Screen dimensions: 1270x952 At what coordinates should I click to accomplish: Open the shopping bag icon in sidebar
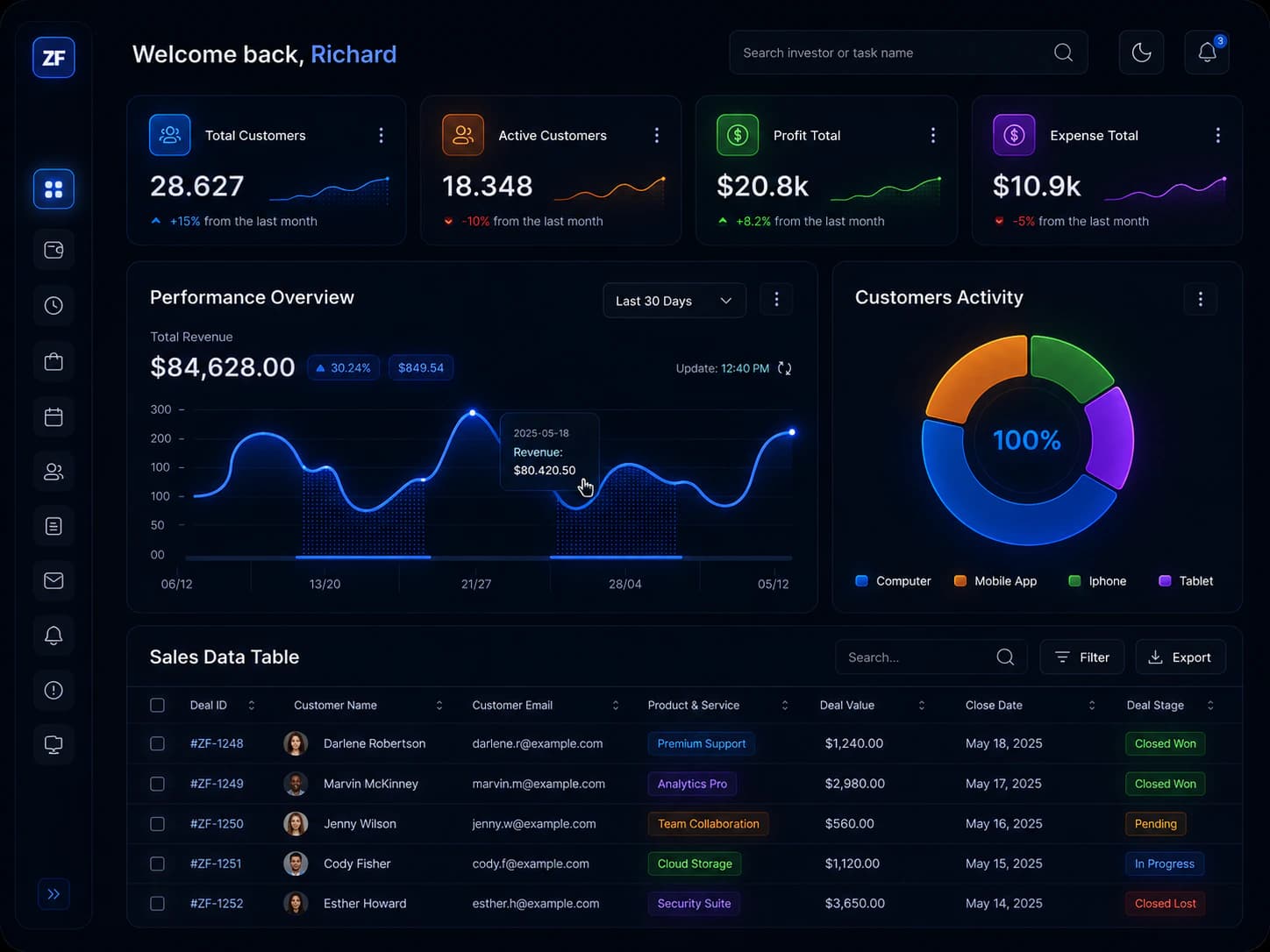[x=54, y=361]
